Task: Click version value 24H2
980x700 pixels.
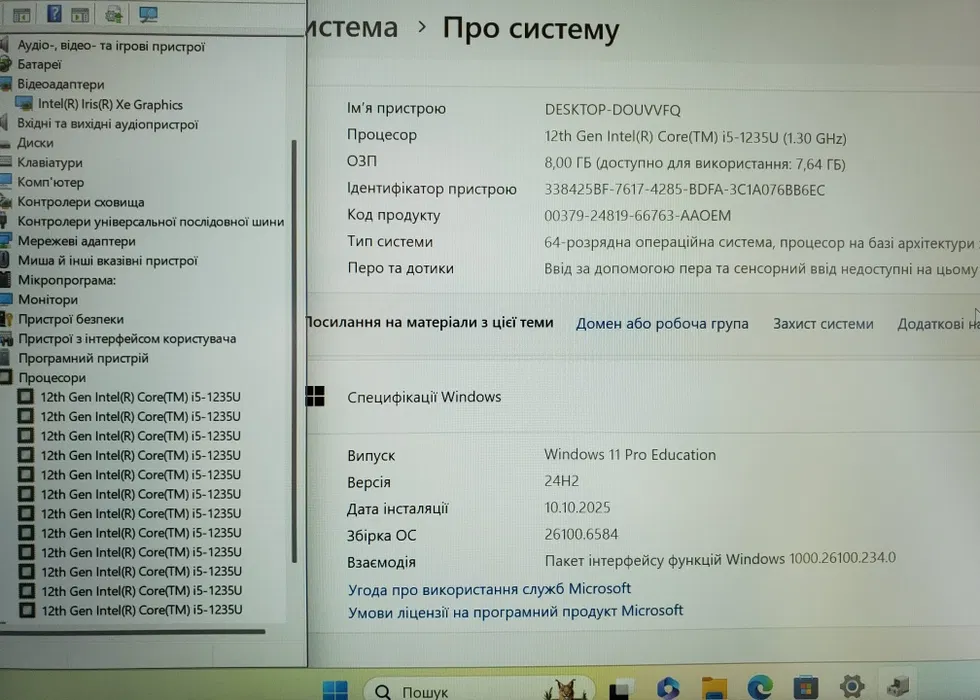Action: pyautogui.click(x=561, y=481)
